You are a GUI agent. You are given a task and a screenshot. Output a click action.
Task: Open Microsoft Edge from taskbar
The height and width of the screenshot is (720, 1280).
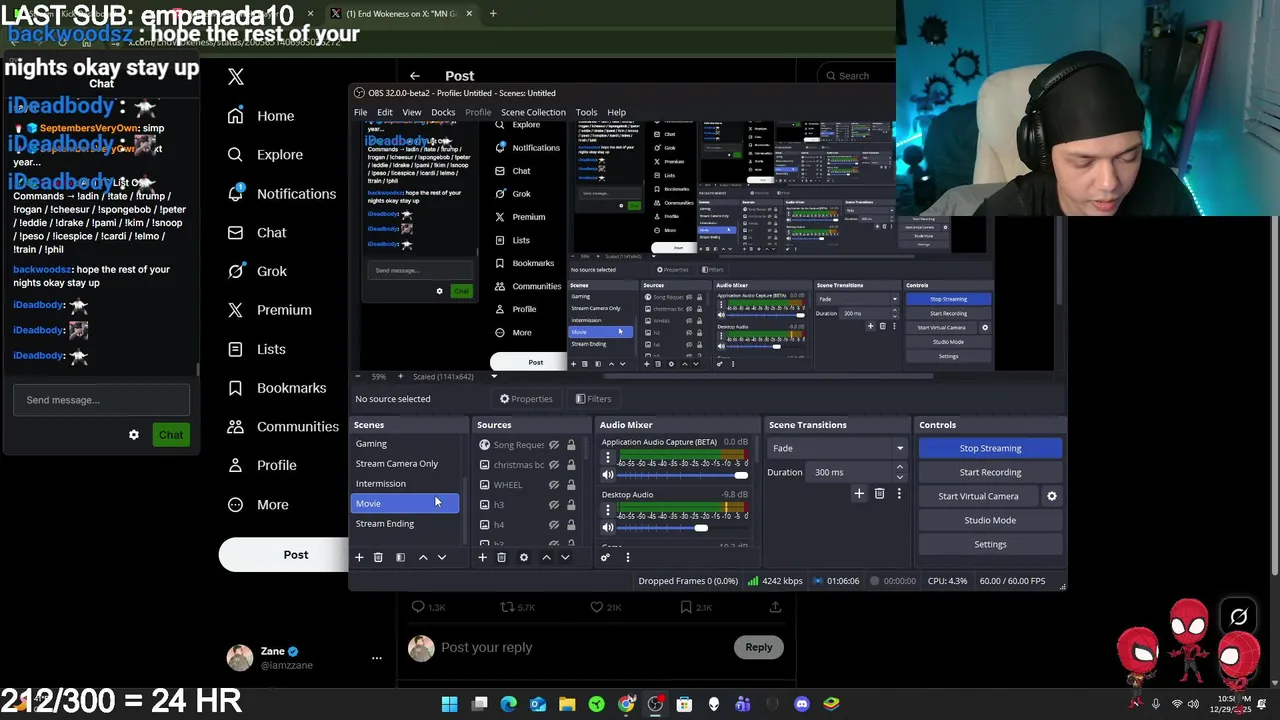[x=509, y=704]
